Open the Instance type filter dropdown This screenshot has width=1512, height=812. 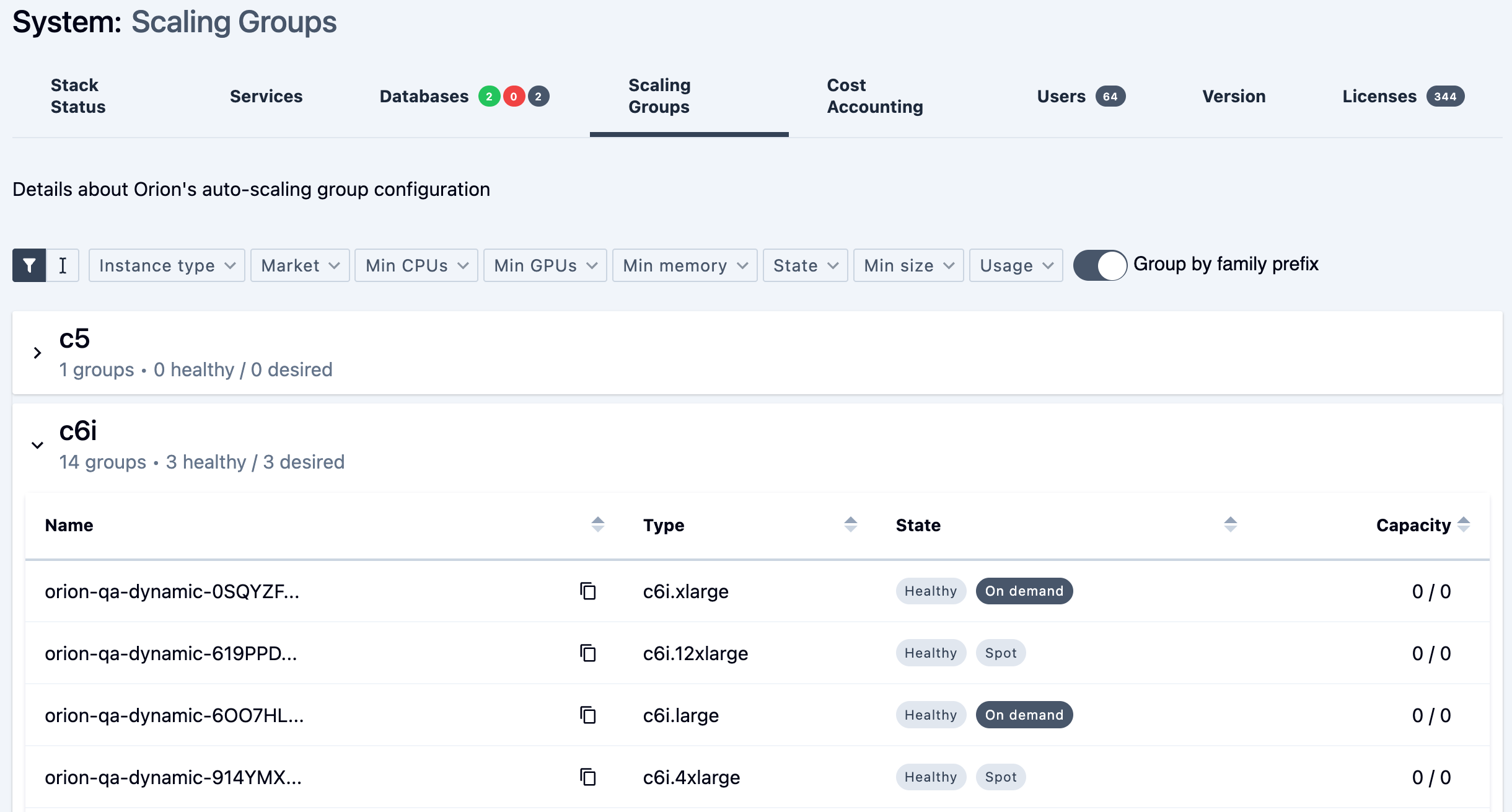(x=167, y=265)
